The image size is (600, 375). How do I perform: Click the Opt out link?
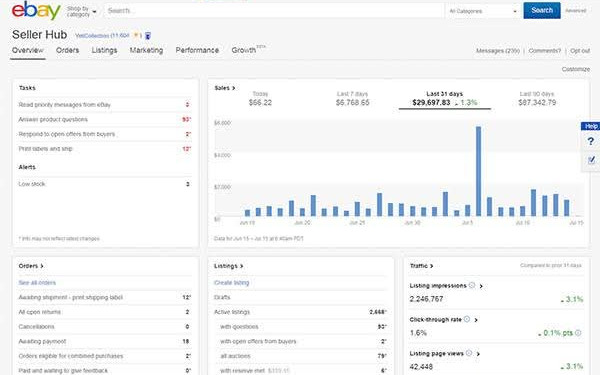(x=580, y=51)
